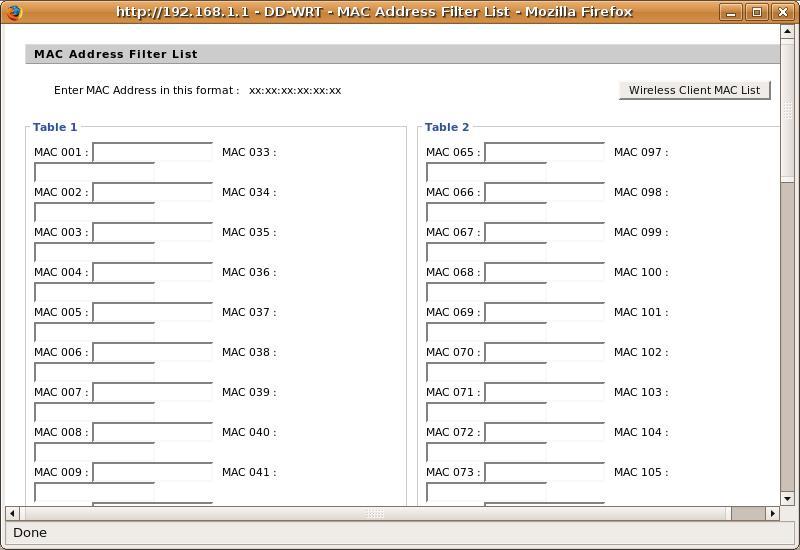Click the horizontal scrollbar thumb
Image resolution: width=800 pixels, height=550 pixels.
click(374, 513)
